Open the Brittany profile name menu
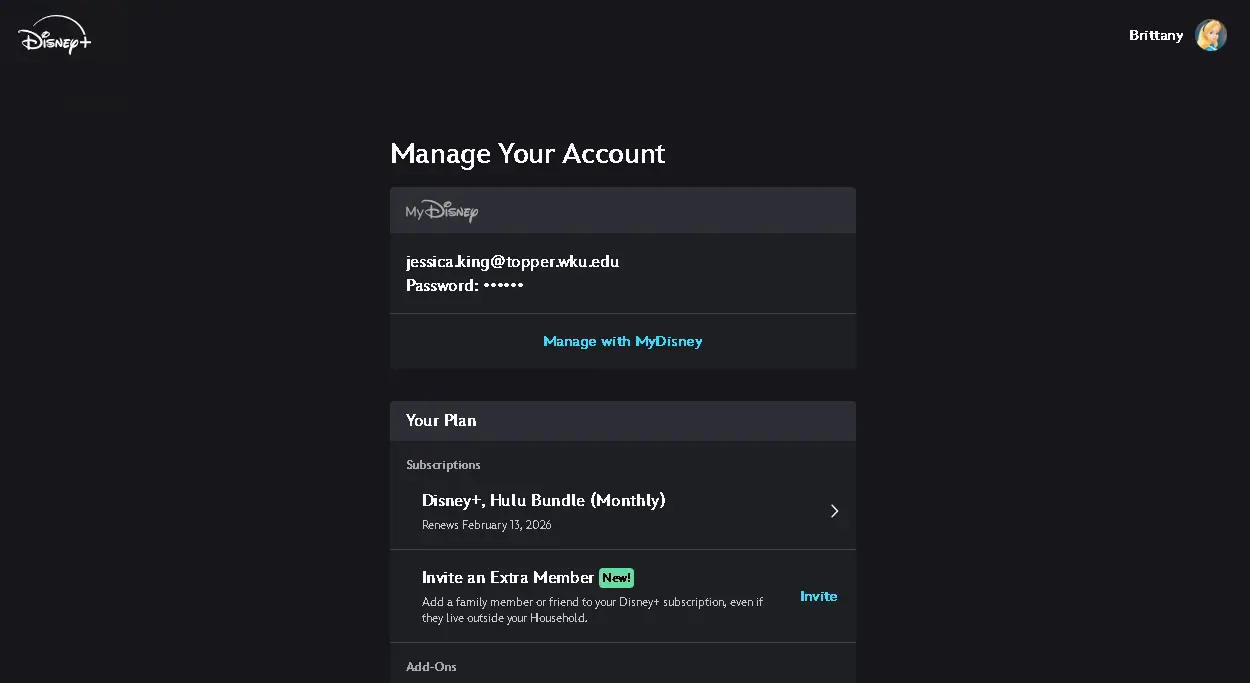Image resolution: width=1250 pixels, height=683 pixels. pos(1156,35)
